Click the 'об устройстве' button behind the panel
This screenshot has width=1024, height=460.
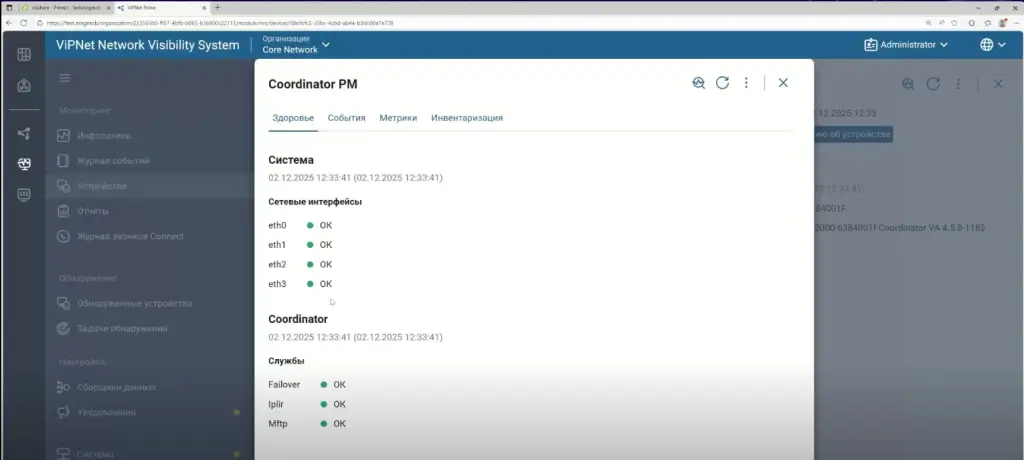[x=853, y=134]
